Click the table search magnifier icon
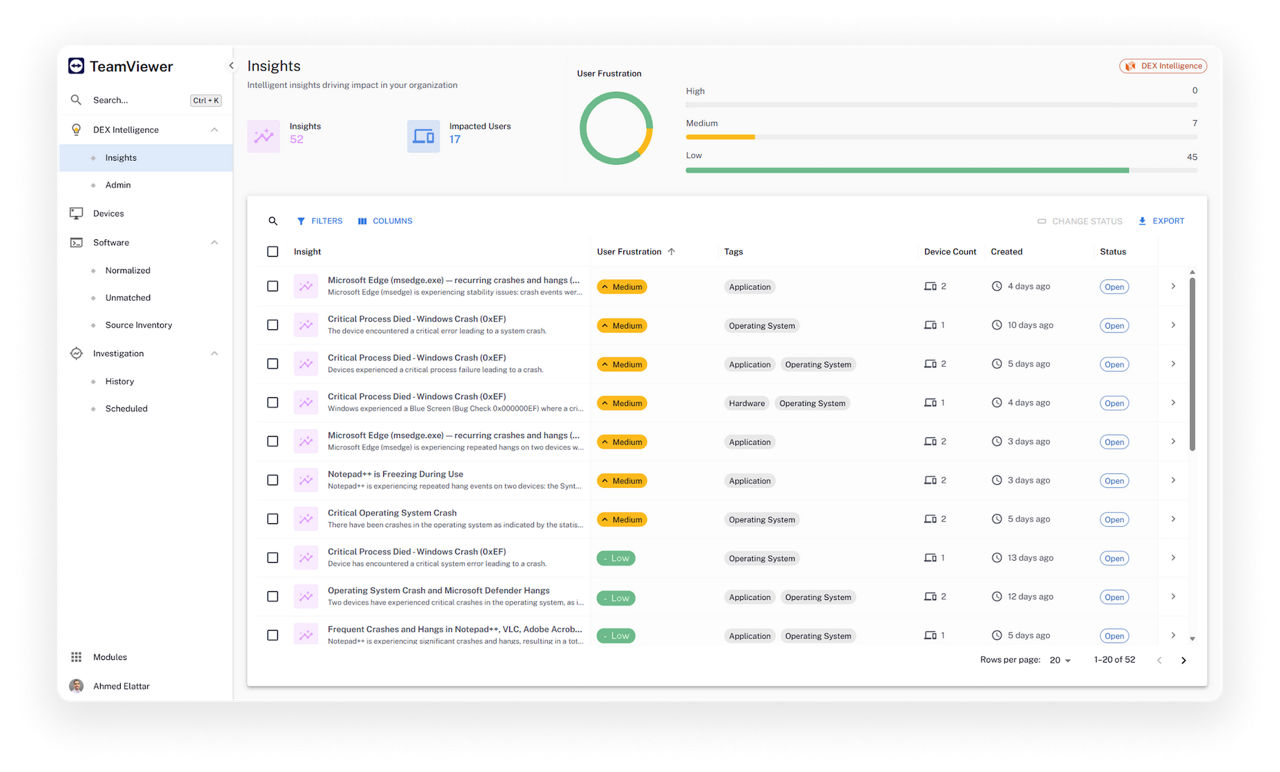The width and height of the screenshot is (1280, 772). pos(273,221)
